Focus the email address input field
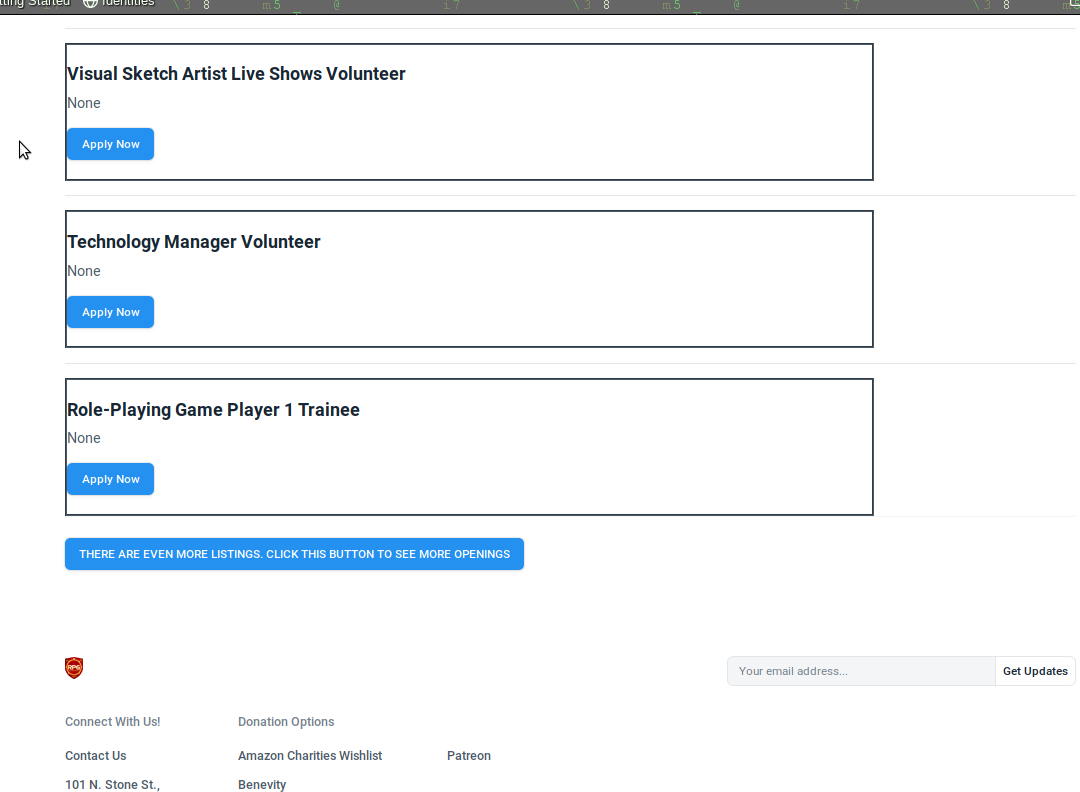The height and width of the screenshot is (792, 1080). [860, 671]
